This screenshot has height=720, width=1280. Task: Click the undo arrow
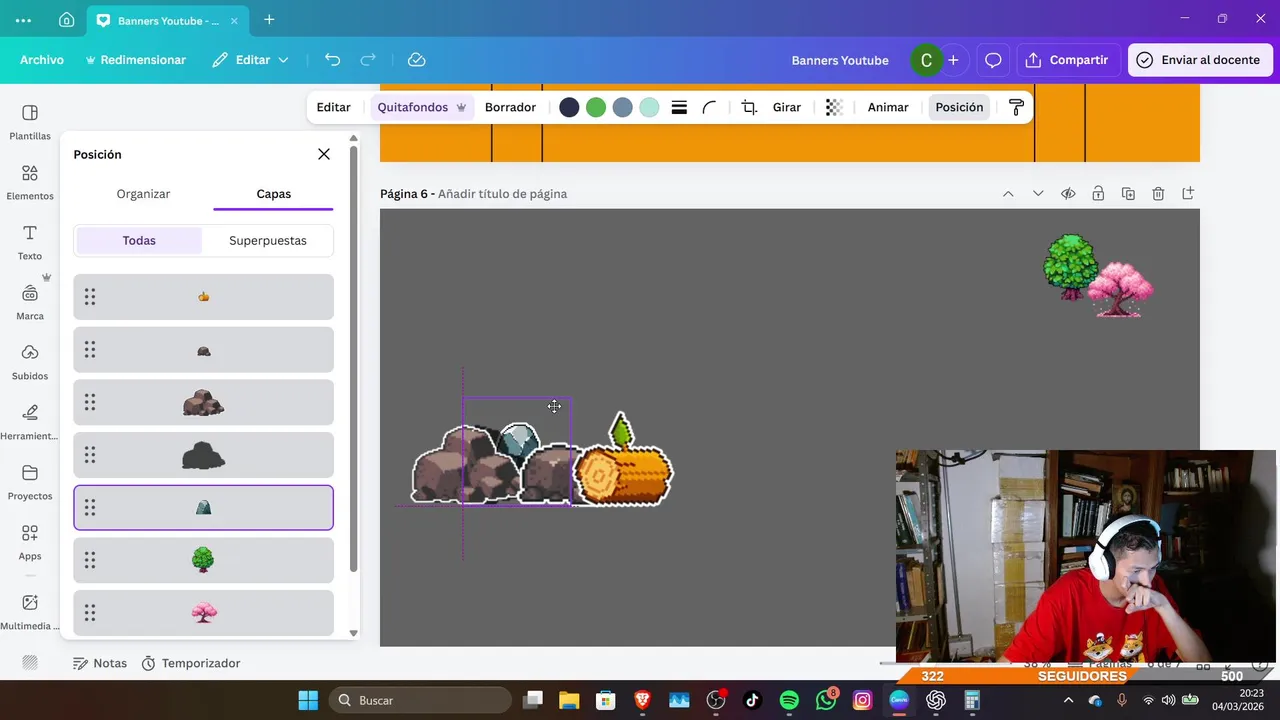coord(333,60)
